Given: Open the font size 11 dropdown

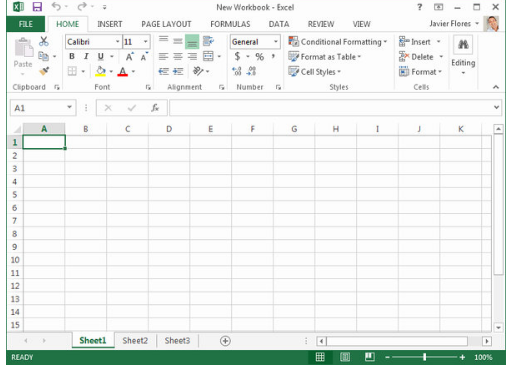Looking at the screenshot, I should coord(146,42).
